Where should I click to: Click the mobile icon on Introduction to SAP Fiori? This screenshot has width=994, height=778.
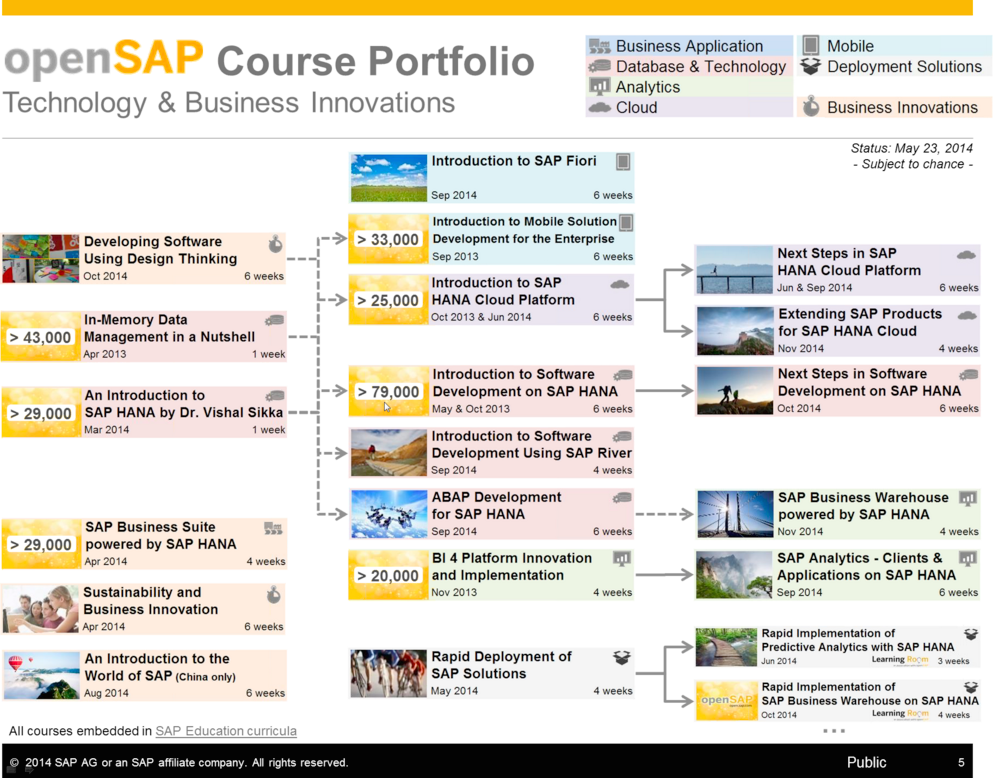[623, 162]
